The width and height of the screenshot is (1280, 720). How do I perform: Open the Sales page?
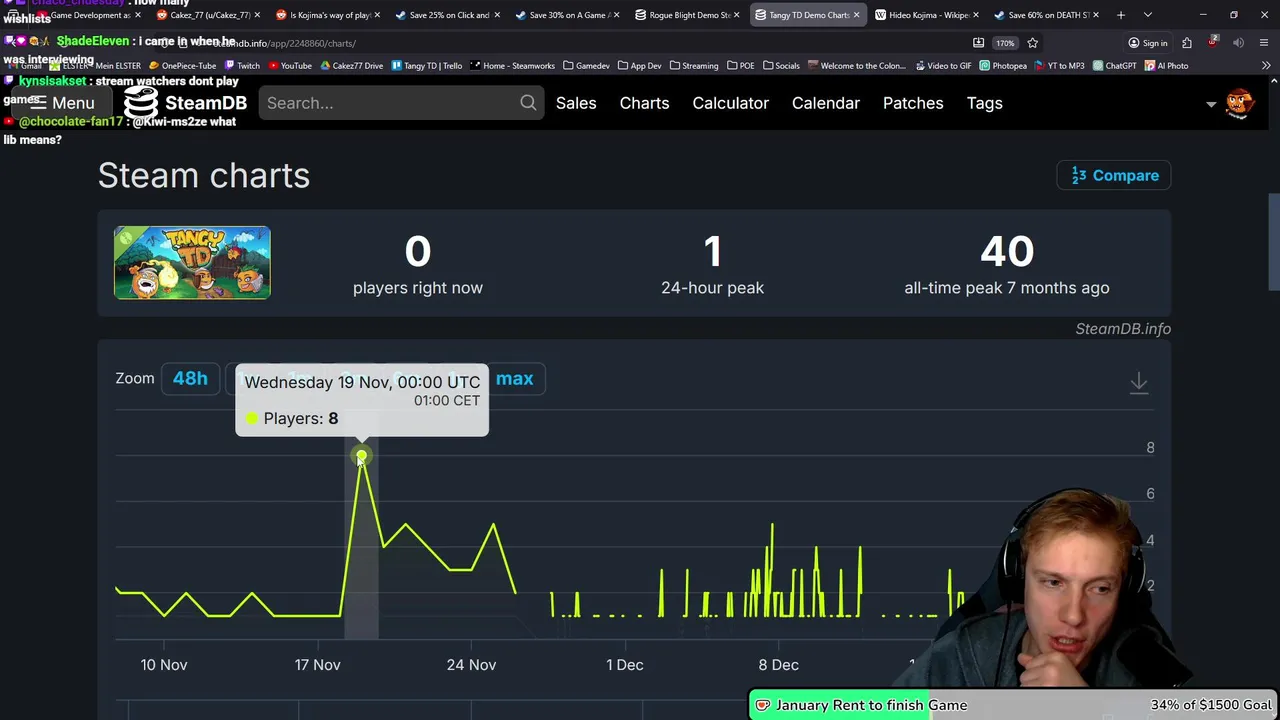(x=576, y=103)
